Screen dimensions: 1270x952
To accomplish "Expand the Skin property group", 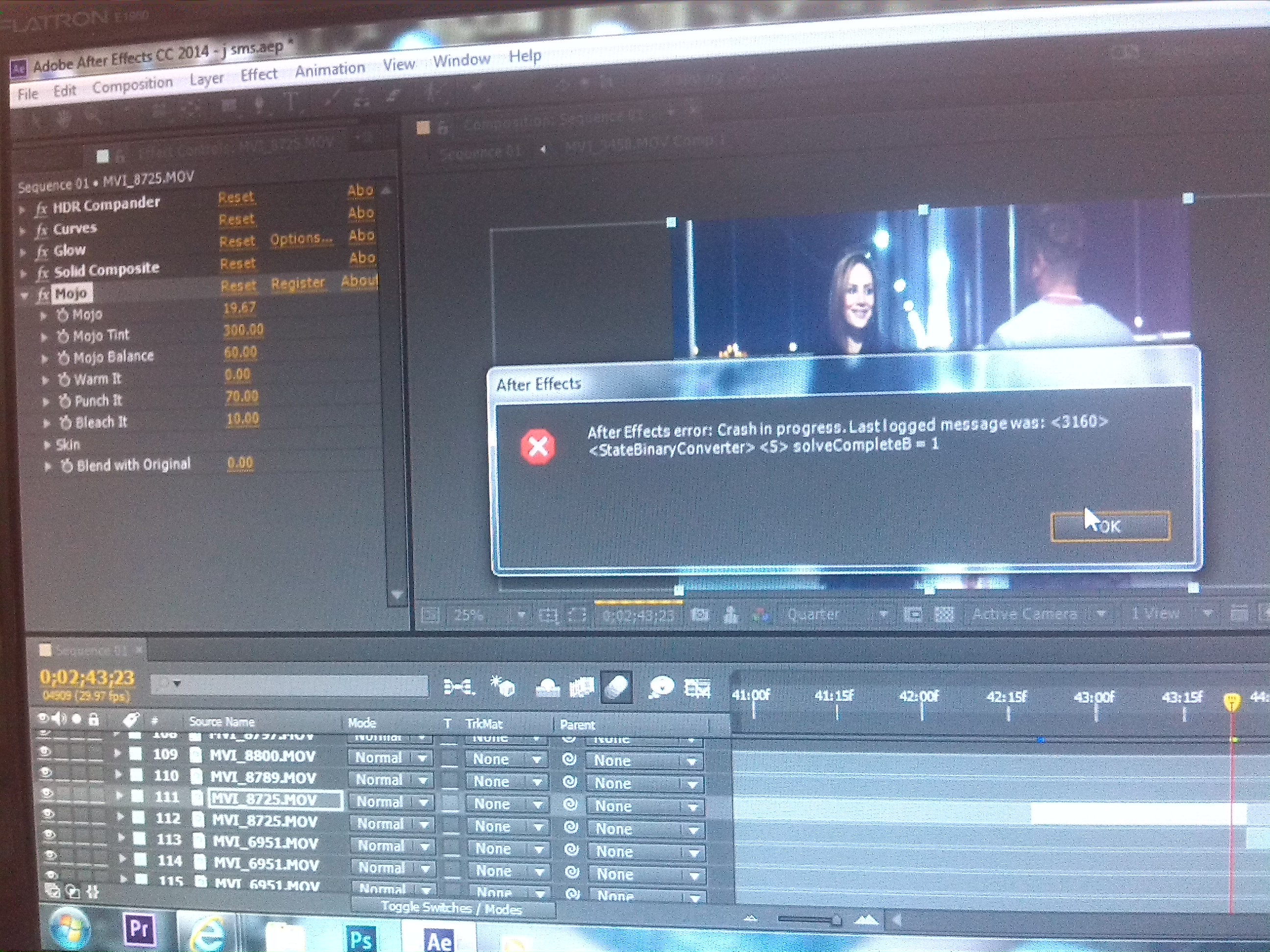I will click(47, 445).
